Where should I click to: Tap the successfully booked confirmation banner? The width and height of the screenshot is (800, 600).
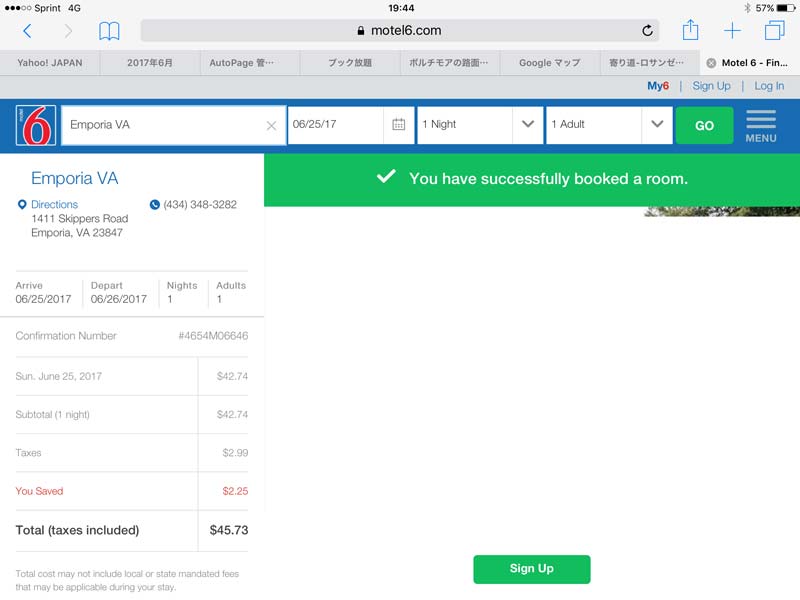point(532,179)
